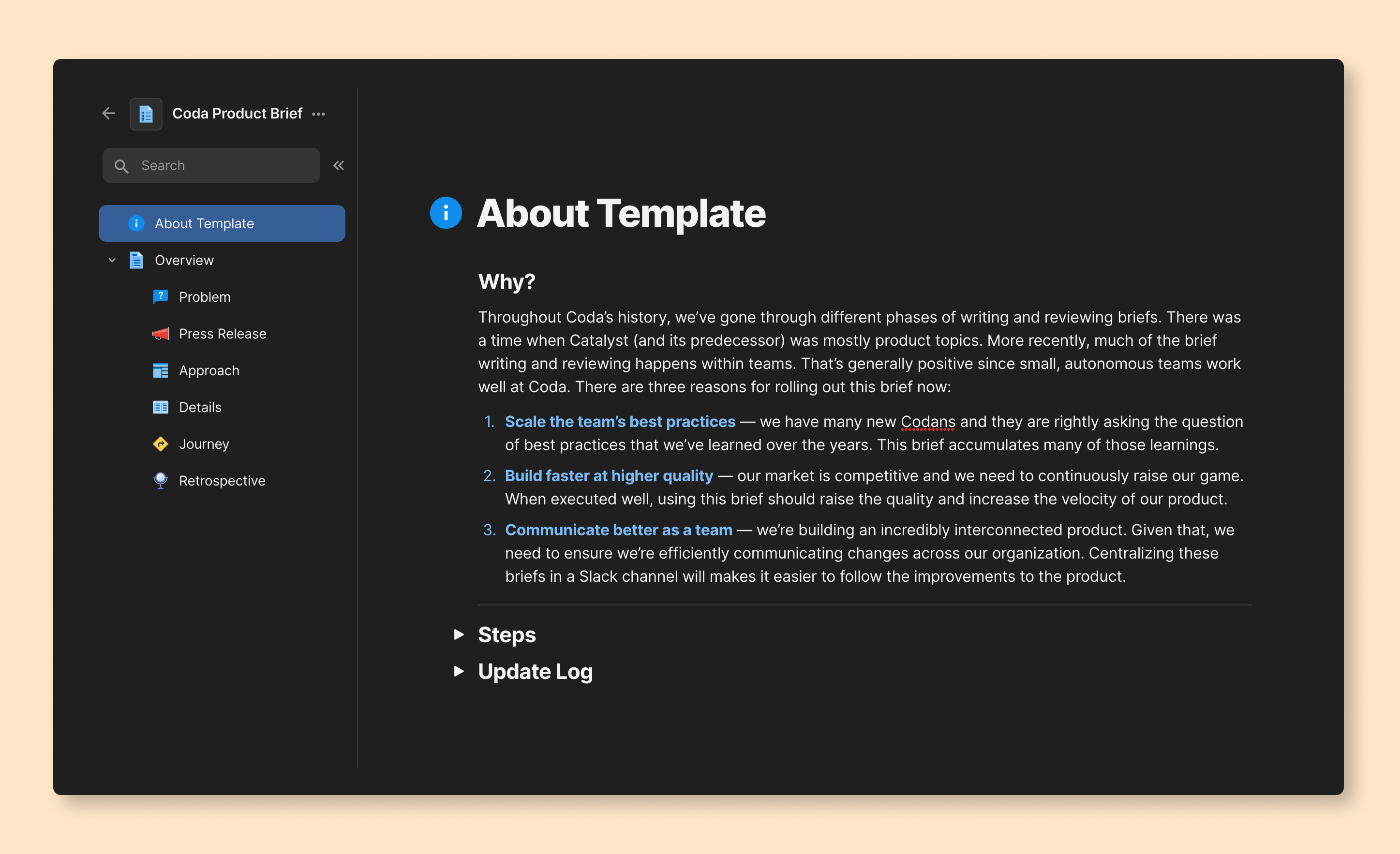
Task: Open the Problem subpage
Action: pos(222,296)
